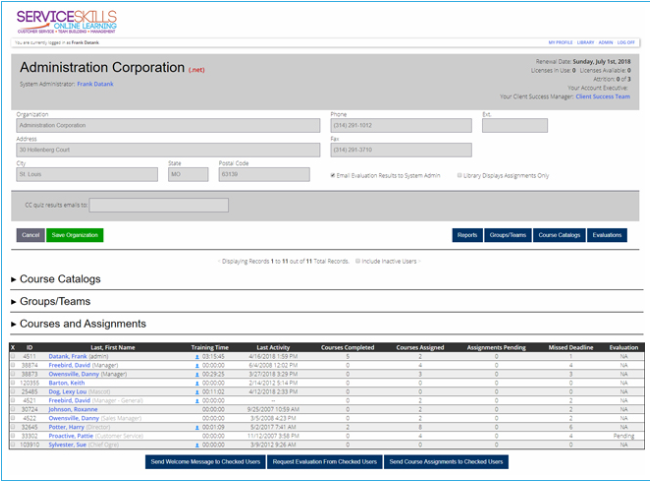Screen dimensions: 650x481
Task: Open Dog, Lexy Lou user link
Action: [68, 392]
